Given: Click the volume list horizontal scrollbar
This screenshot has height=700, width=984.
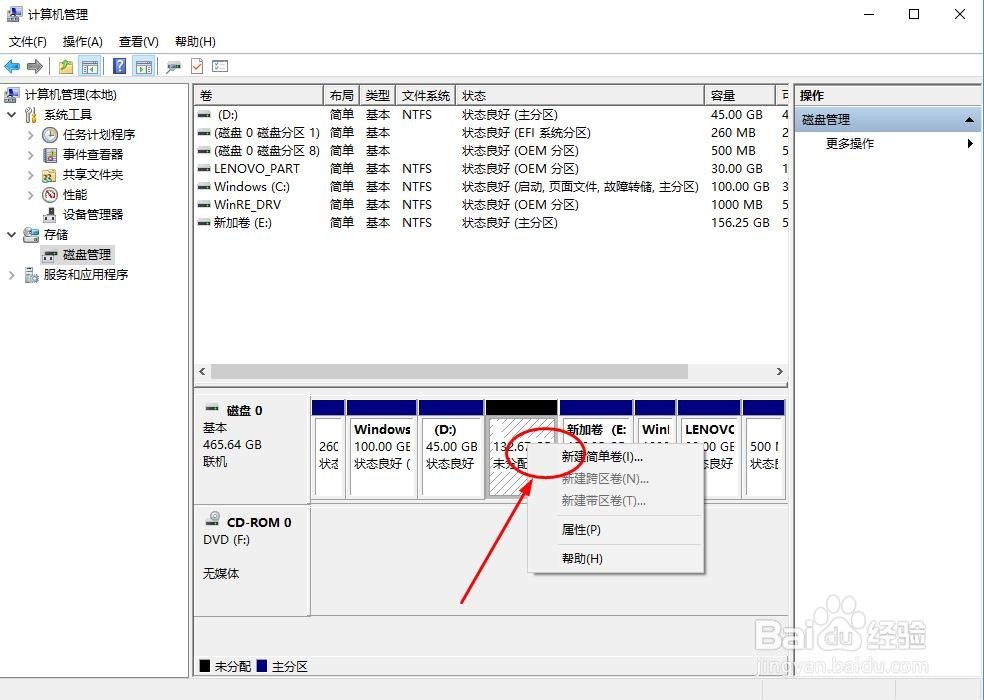Looking at the screenshot, I should tap(449, 372).
